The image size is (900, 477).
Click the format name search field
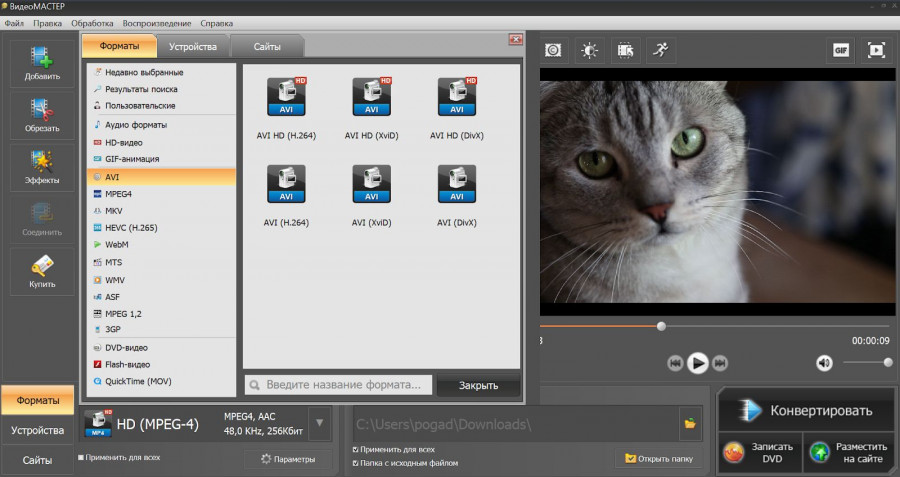coord(340,385)
